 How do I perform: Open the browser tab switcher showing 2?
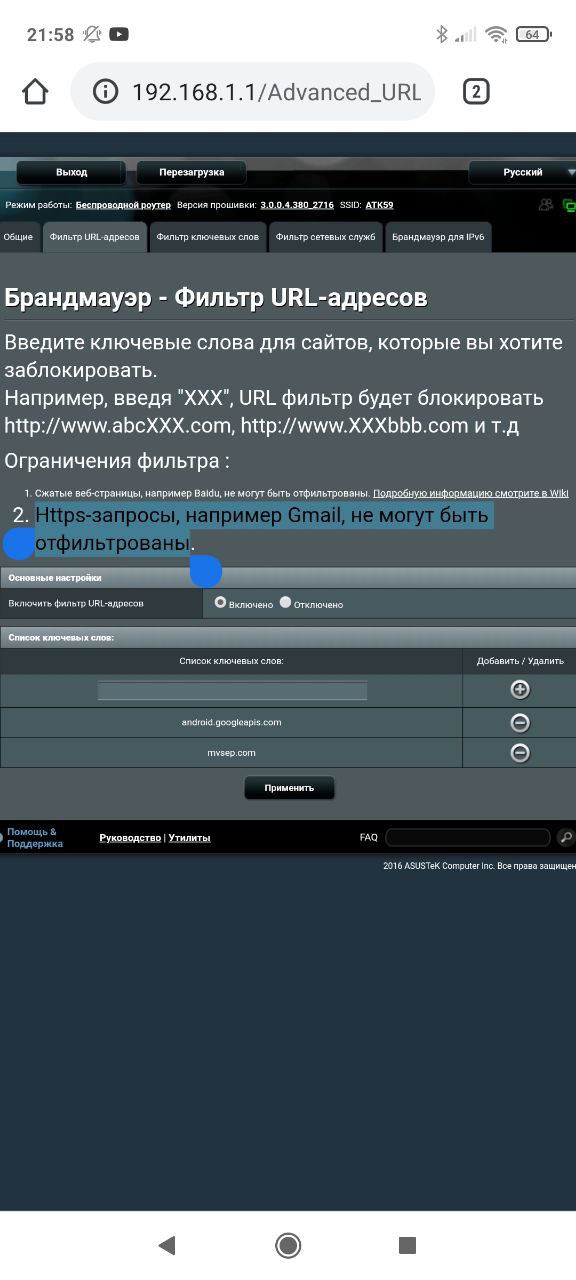(x=476, y=92)
